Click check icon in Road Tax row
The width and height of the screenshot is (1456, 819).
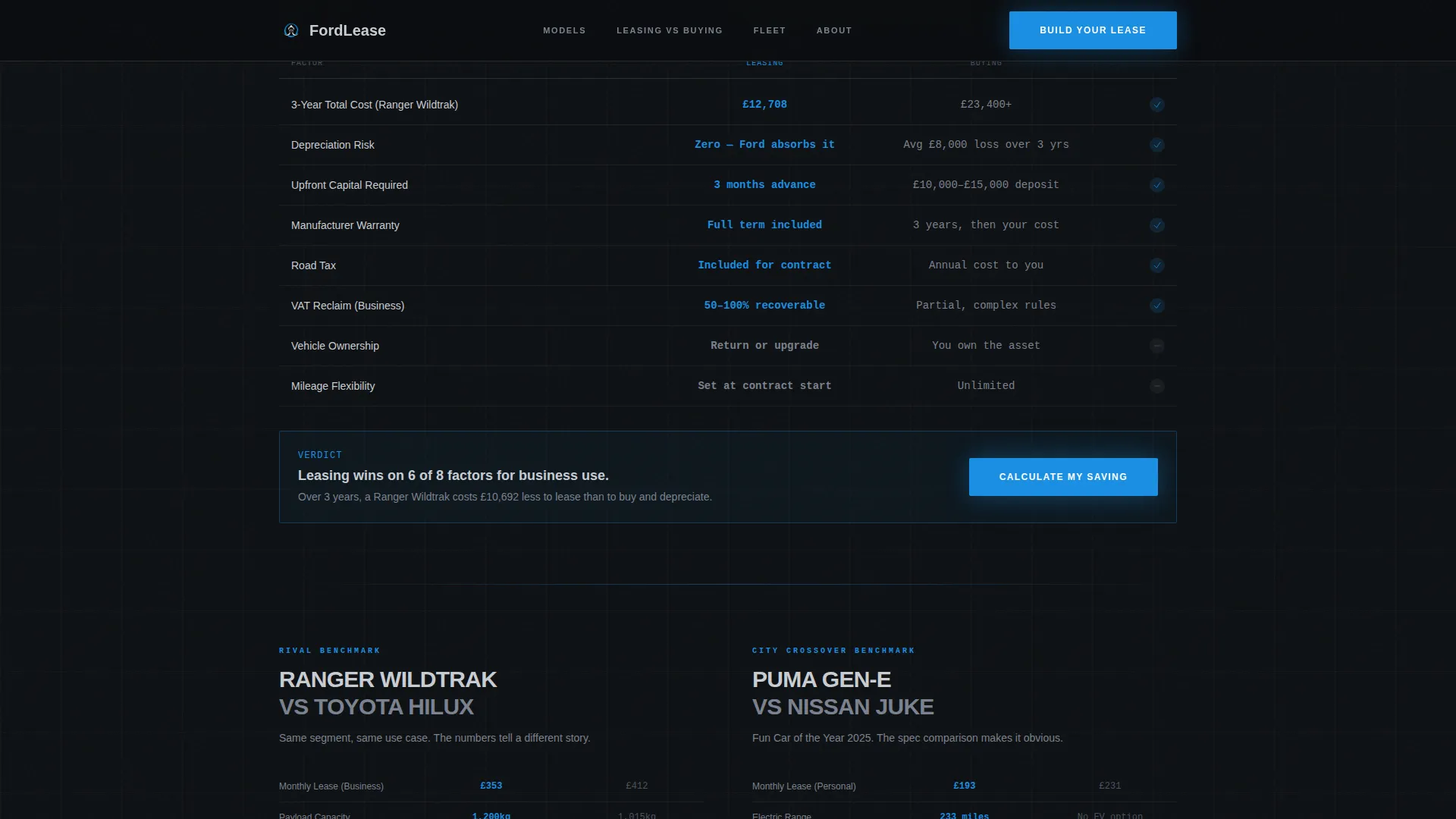[1157, 265]
